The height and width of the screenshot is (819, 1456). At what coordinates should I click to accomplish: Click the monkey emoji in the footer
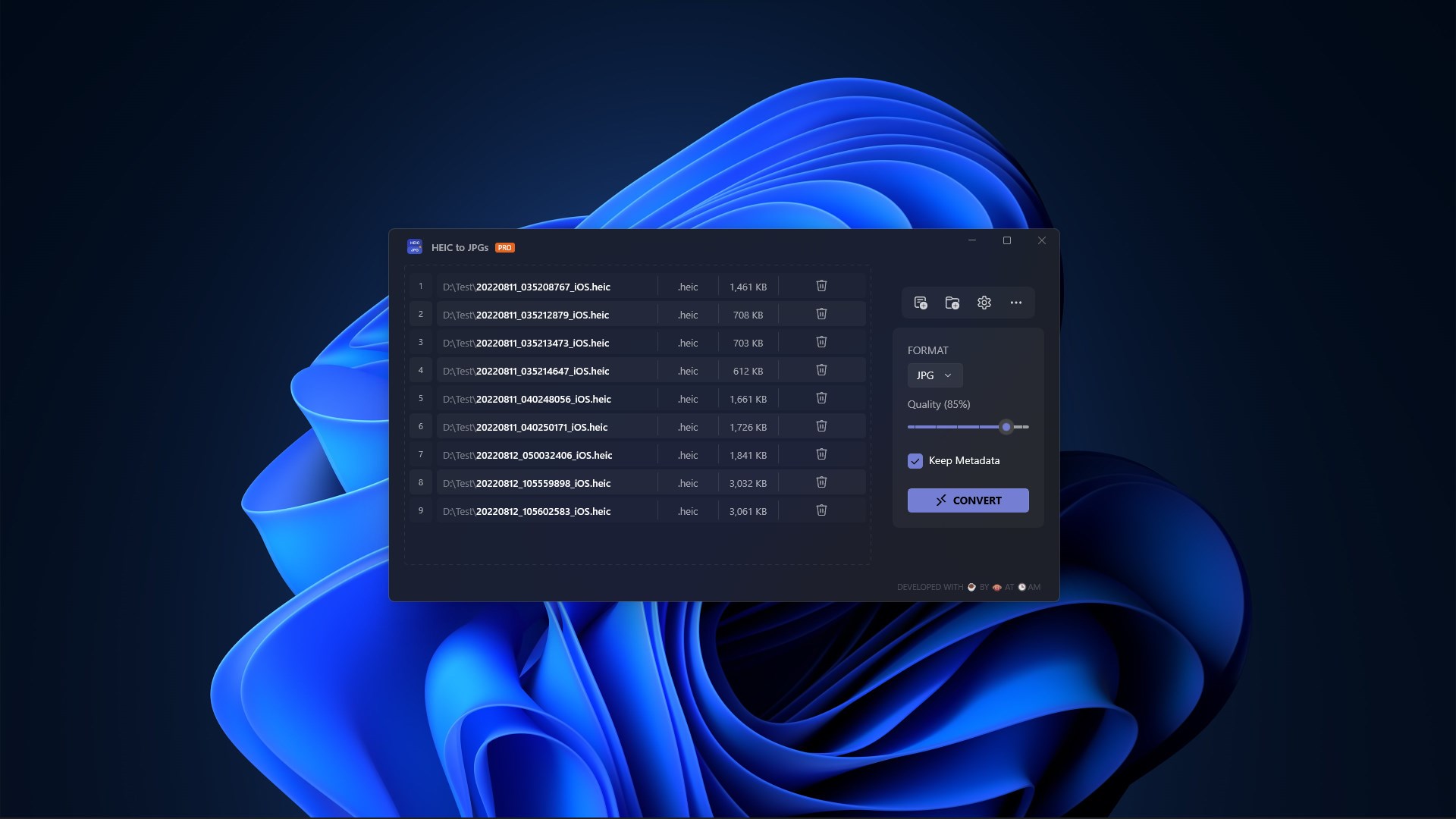click(x=997, y=587)
